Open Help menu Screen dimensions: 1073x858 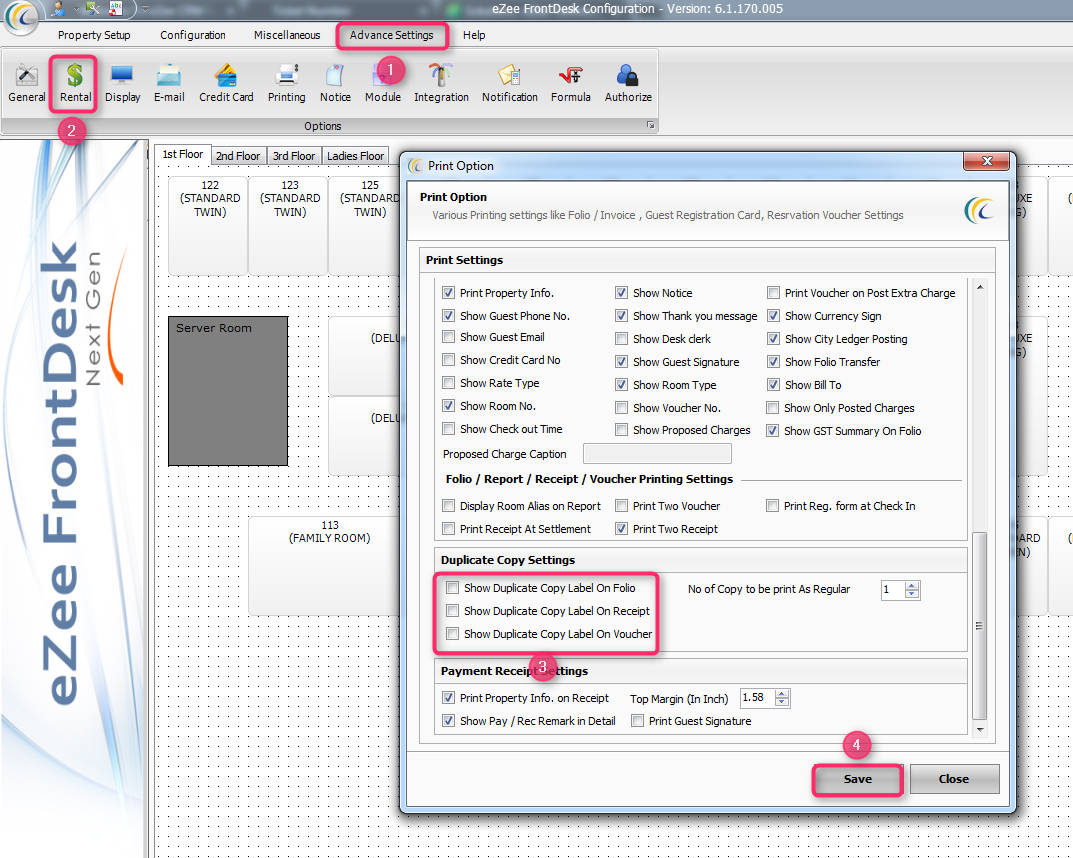point(474,35)
